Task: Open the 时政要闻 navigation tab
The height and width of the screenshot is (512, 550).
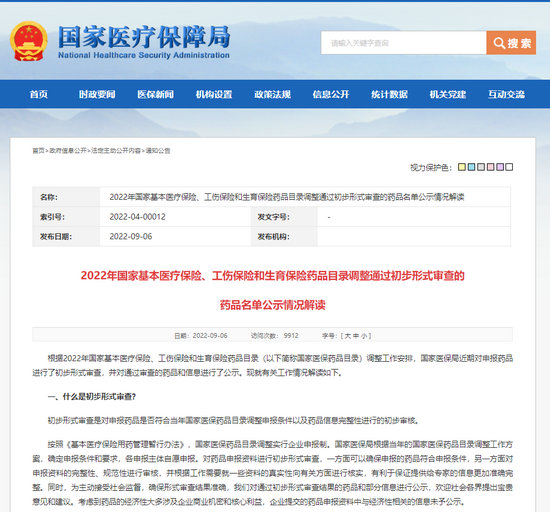Action: click(97, 94)
